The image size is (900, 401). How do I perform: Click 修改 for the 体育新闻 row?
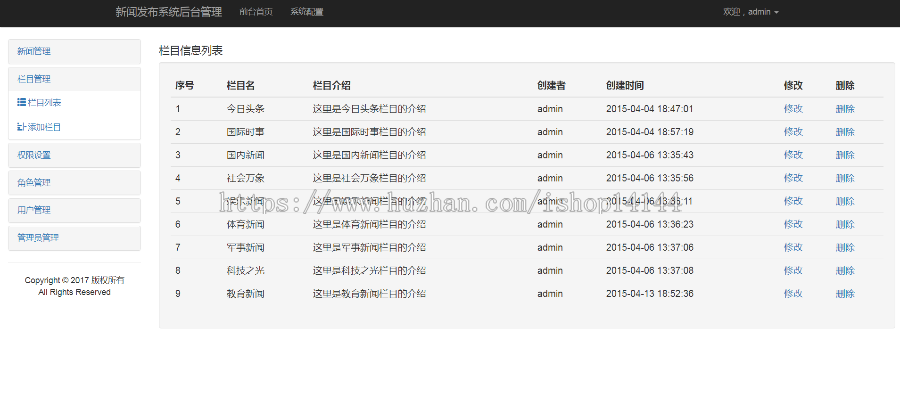click(793, 224)
